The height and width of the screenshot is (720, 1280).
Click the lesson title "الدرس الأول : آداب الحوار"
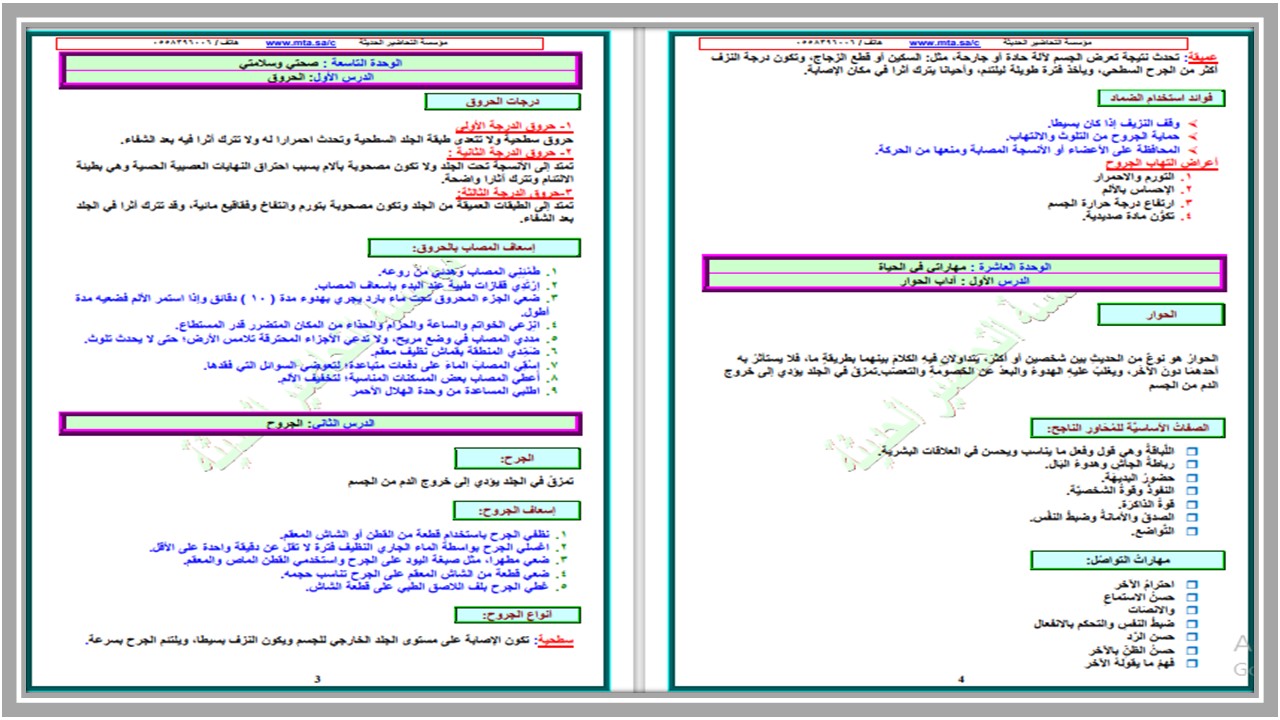point(965,281)
